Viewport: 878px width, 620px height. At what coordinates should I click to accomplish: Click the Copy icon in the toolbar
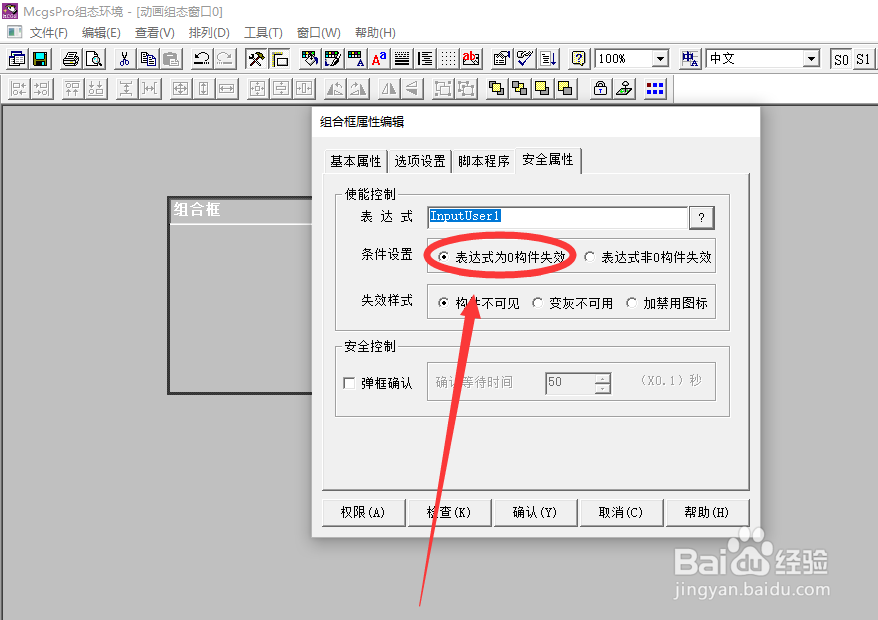(x=148, y=59)
